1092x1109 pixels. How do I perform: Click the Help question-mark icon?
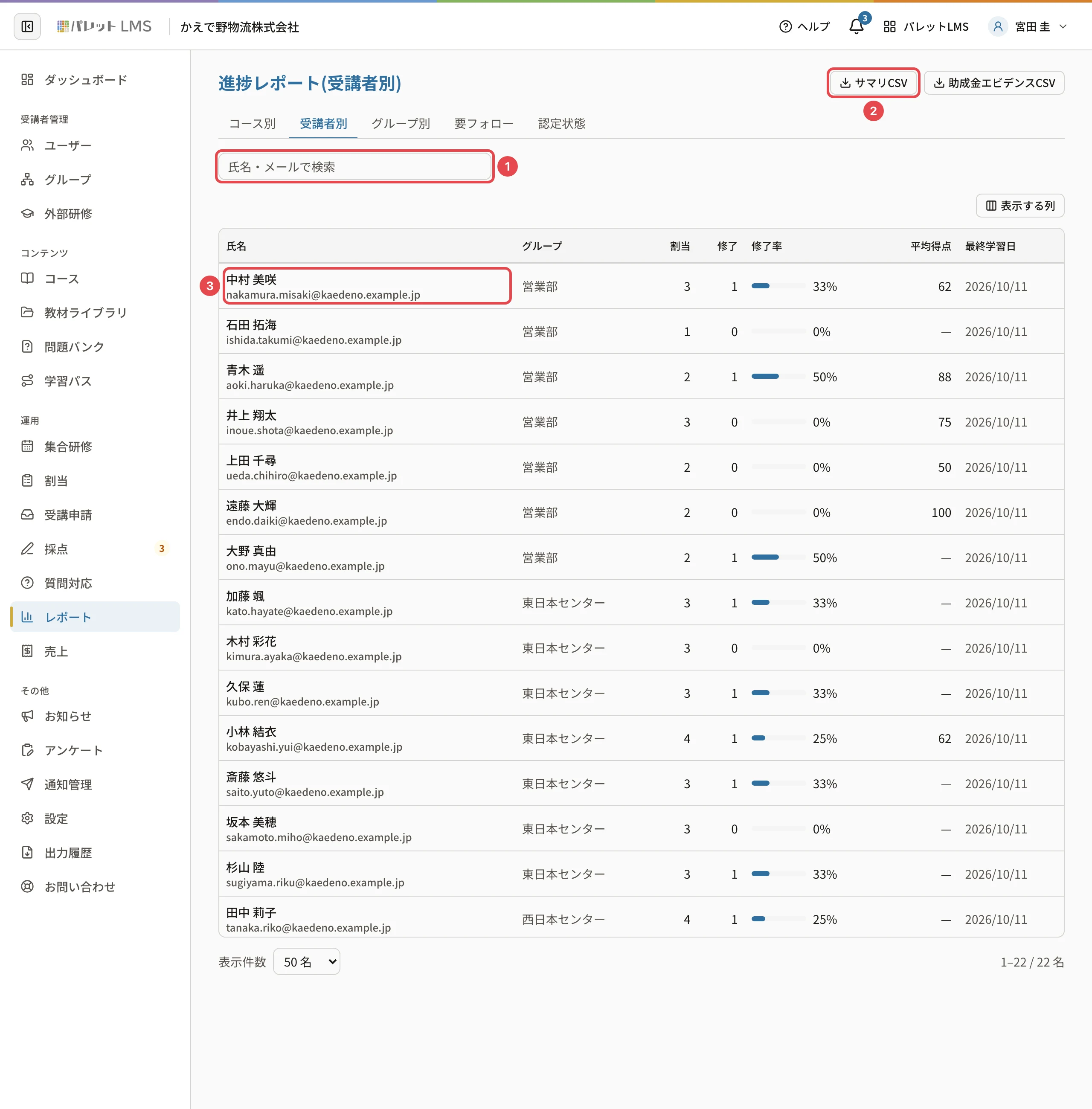pyautogui.click(x=785, y=26)
